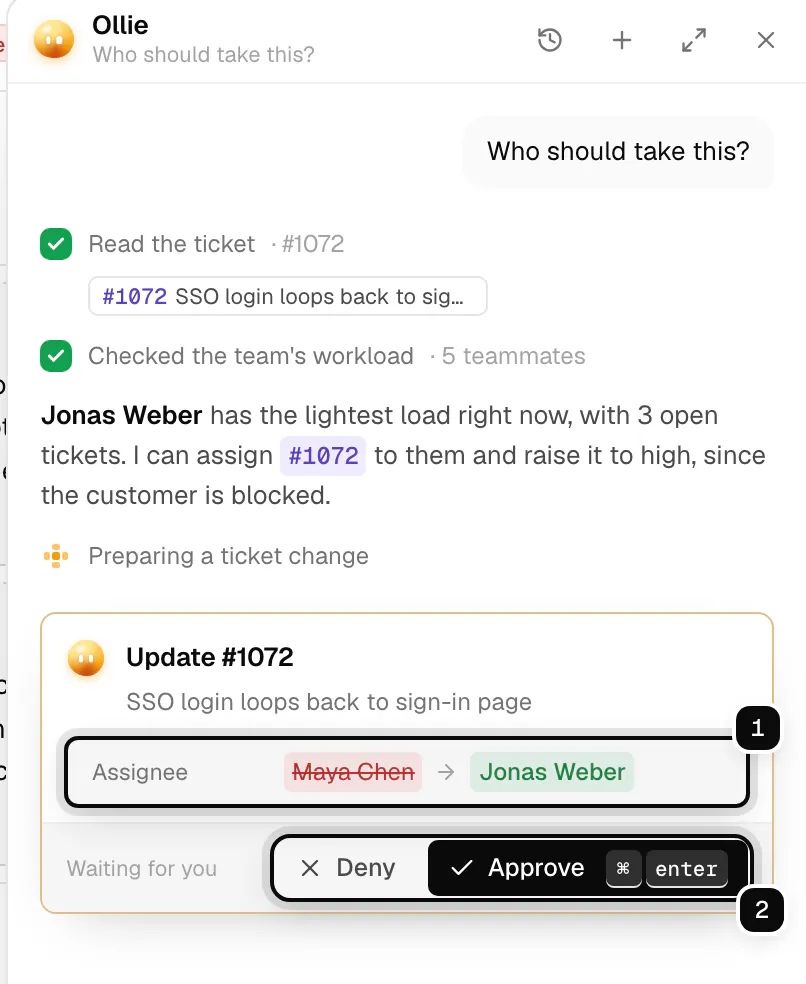
Task: Expand panel with diagonal arrows icon
Action: pos(694,40)
